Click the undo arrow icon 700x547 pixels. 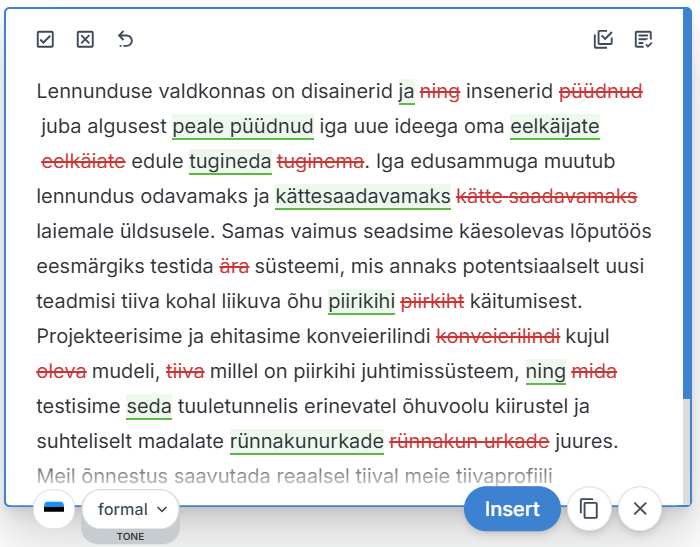[125, 39]
